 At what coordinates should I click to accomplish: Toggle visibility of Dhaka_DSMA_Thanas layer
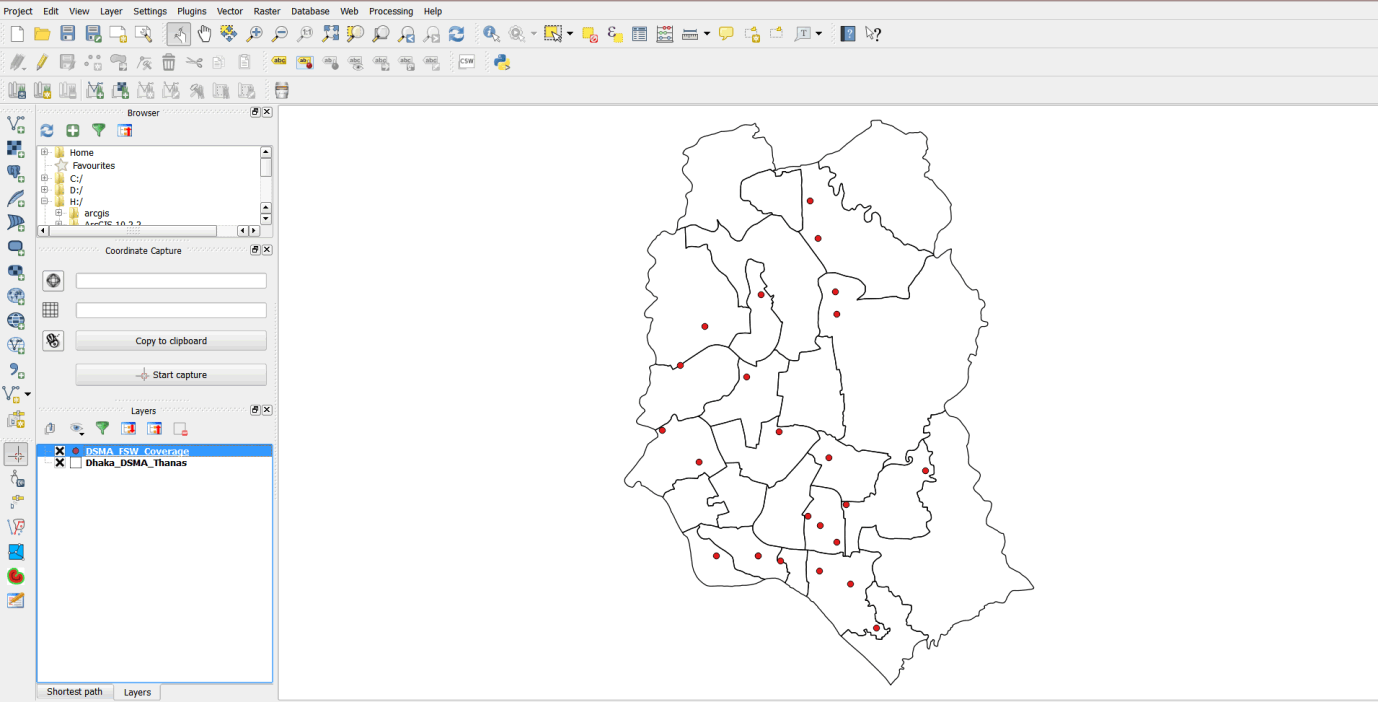(x=60, y=463)
